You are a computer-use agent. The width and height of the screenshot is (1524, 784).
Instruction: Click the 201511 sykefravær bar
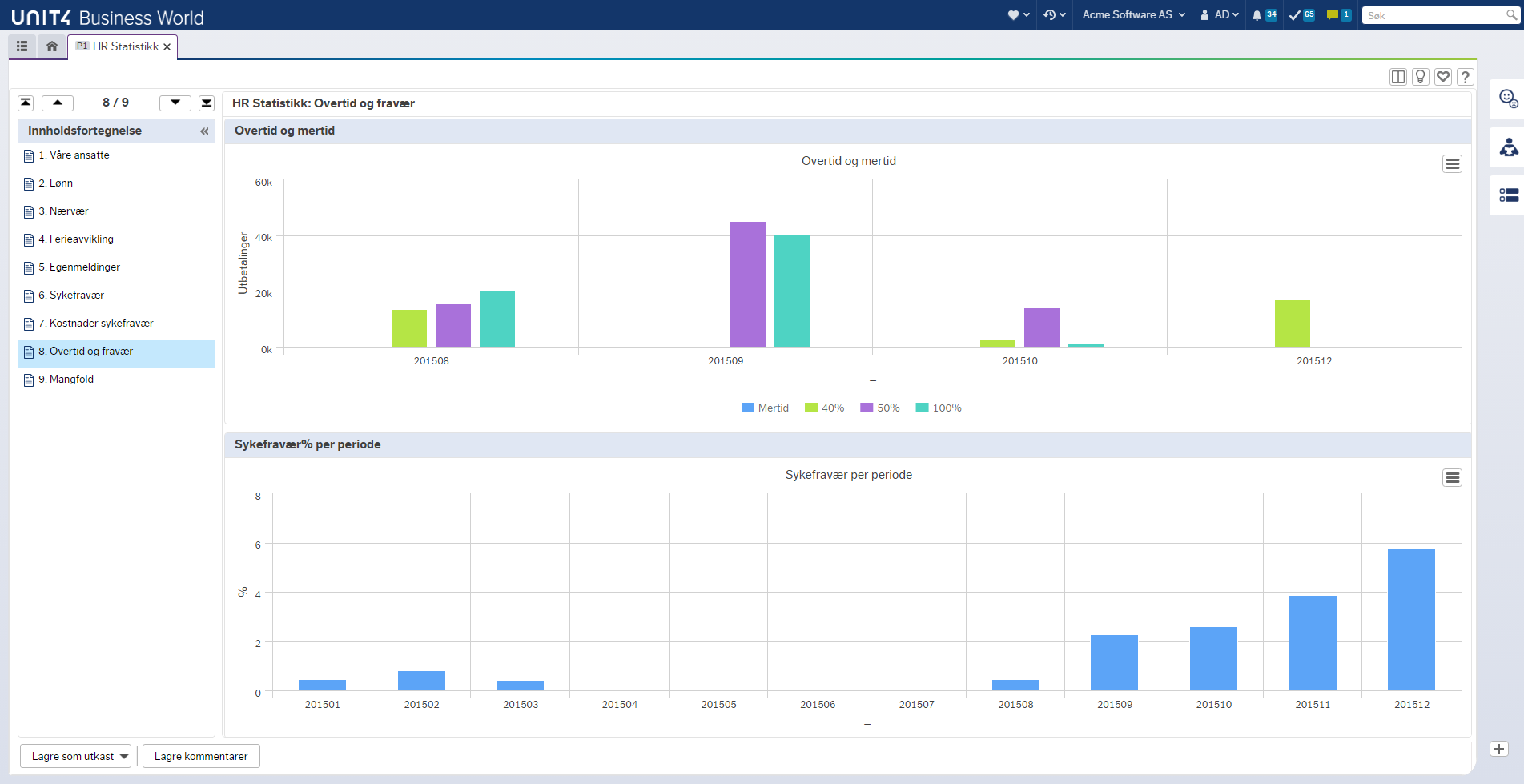[1313, 643]
